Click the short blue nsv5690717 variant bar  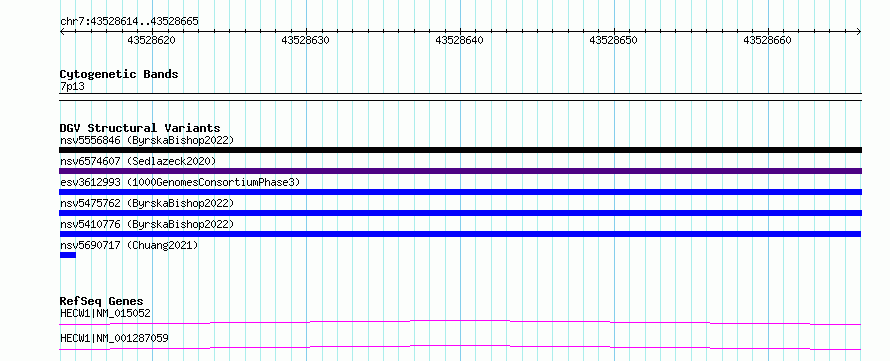(x=68, y=255)
